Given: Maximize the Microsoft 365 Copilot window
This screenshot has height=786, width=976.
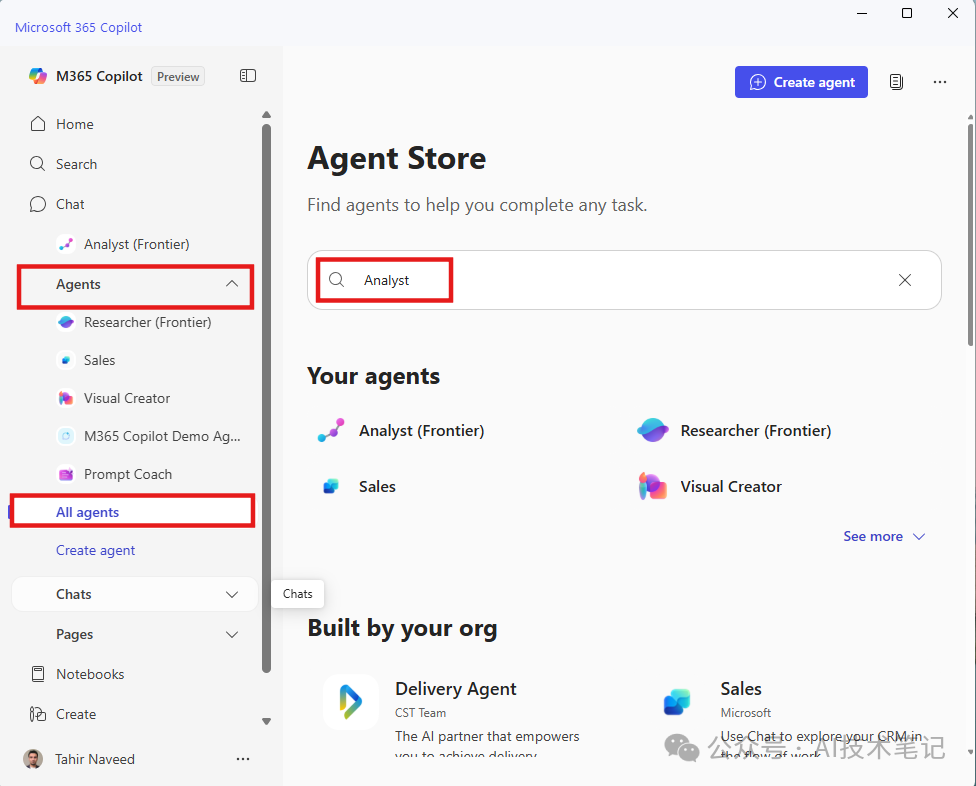Looking at the screenshot, I should (x=907, y=13).
